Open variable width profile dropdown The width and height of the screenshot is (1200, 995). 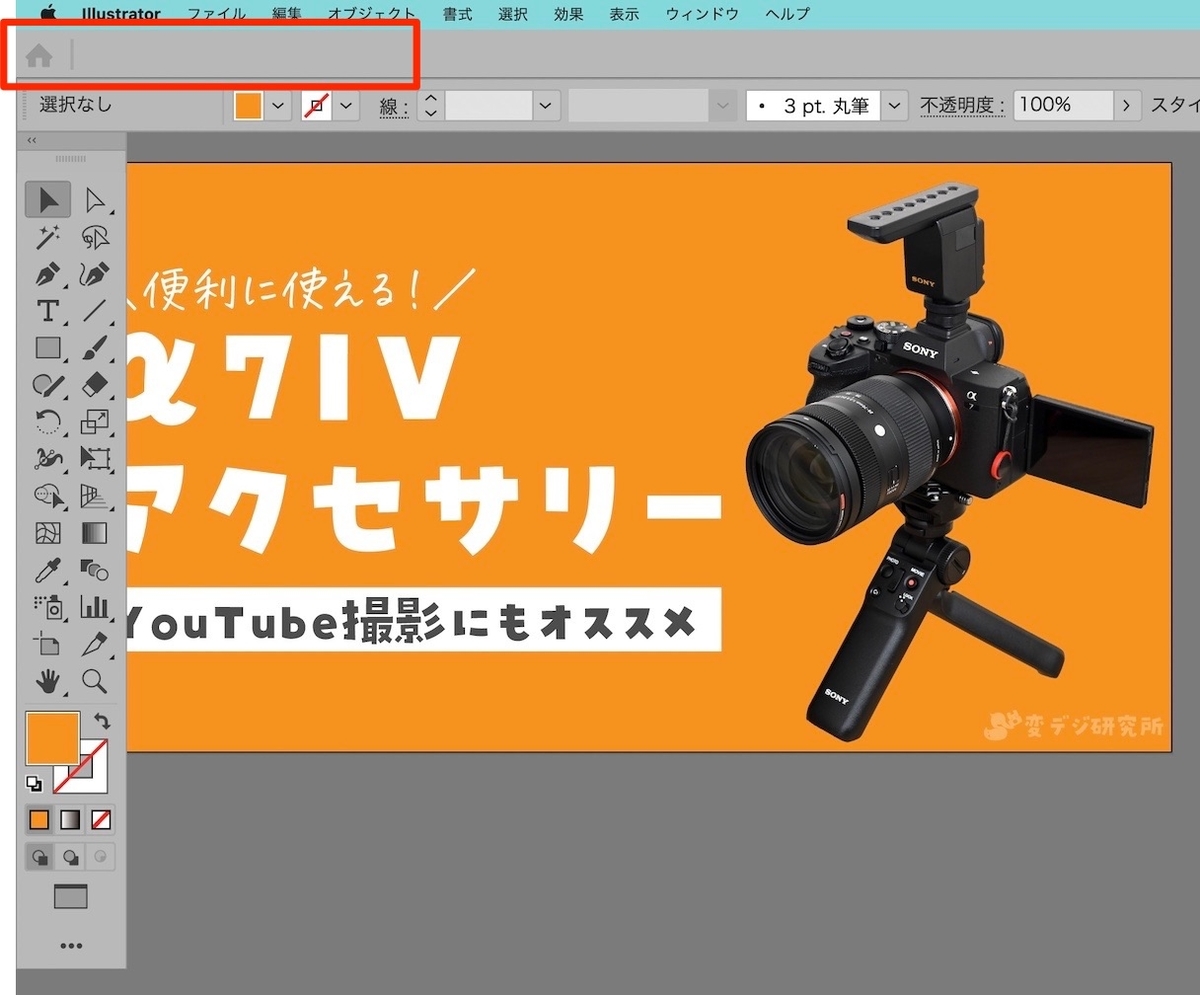(x=723, y=105)
